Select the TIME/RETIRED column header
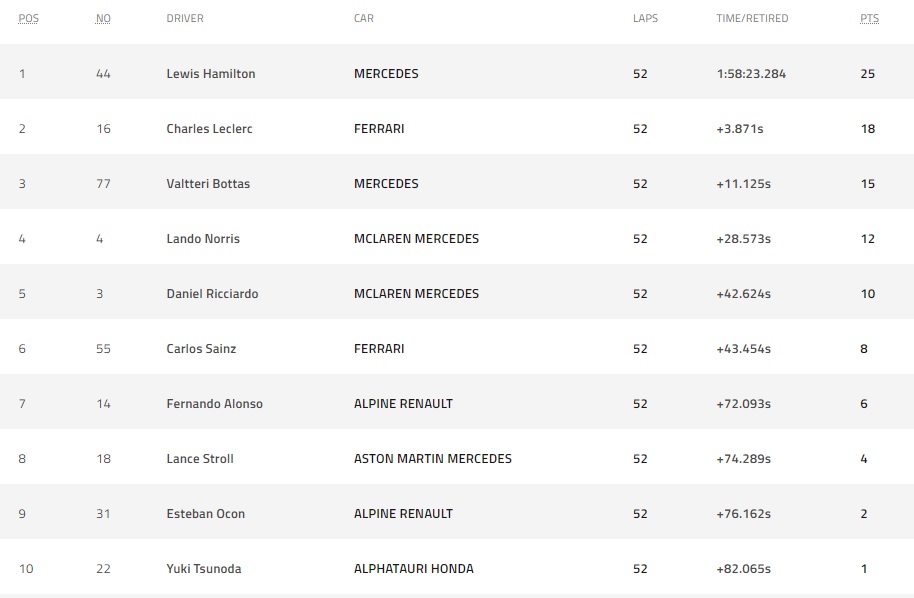 [752, 18]
